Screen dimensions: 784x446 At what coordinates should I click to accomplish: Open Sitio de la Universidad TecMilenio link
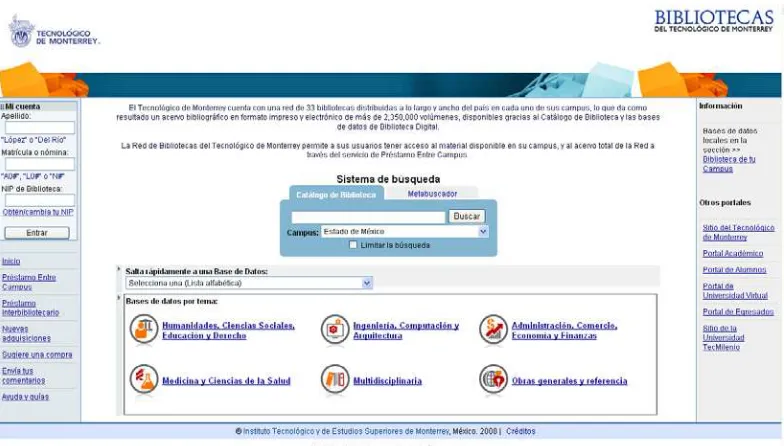coord(724,338)
